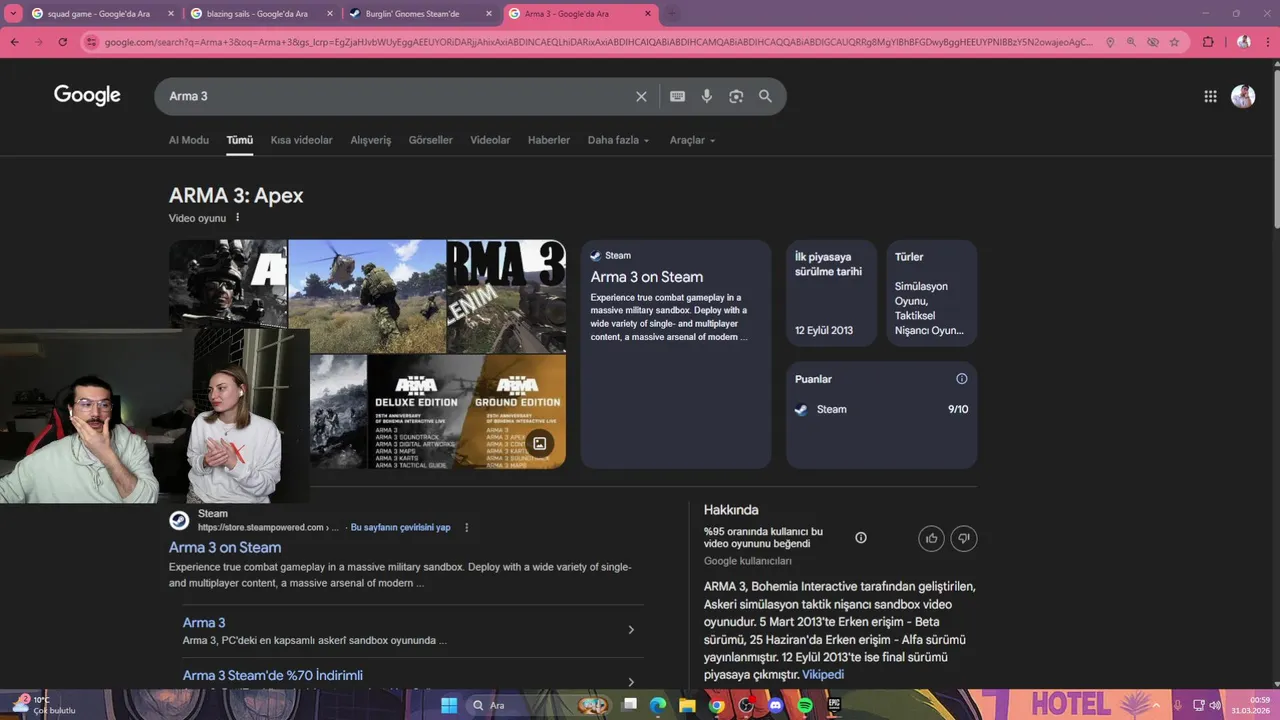This screenshot has height=720, width=1280.
Task: Click the info icon beside the like percentage
Action: coord(861,538)
